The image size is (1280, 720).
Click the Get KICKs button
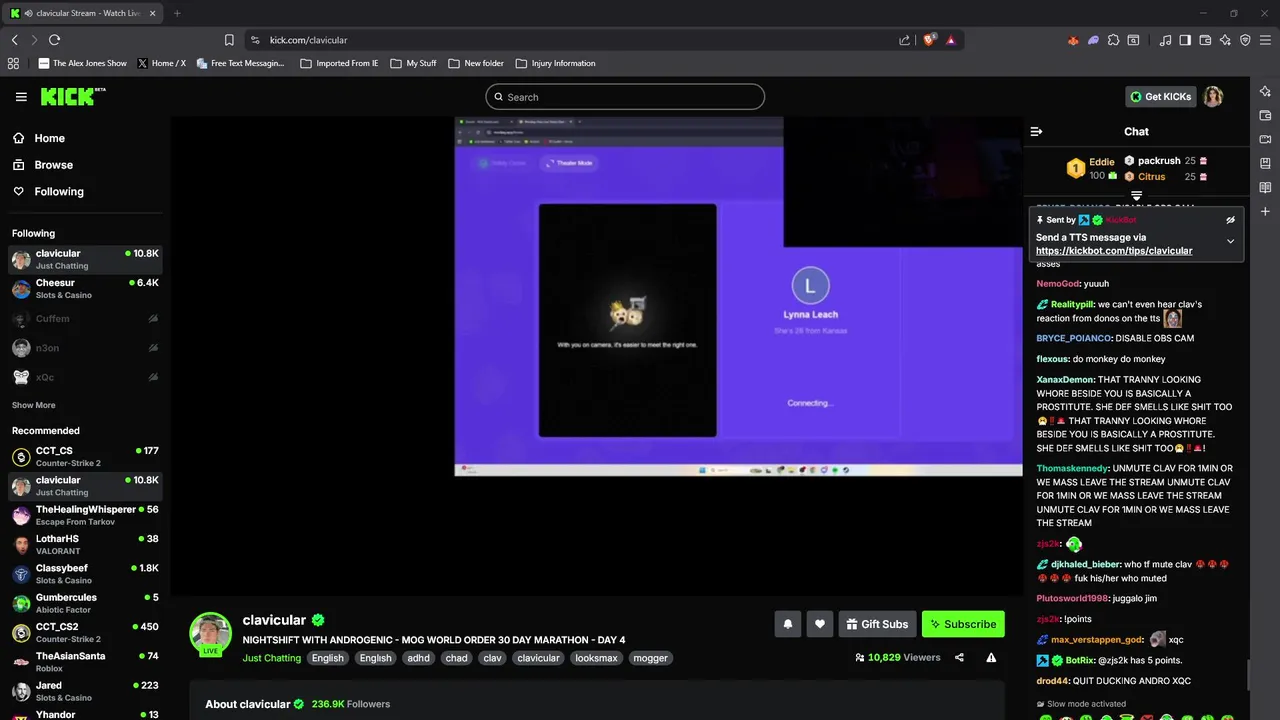(1160, 96)
